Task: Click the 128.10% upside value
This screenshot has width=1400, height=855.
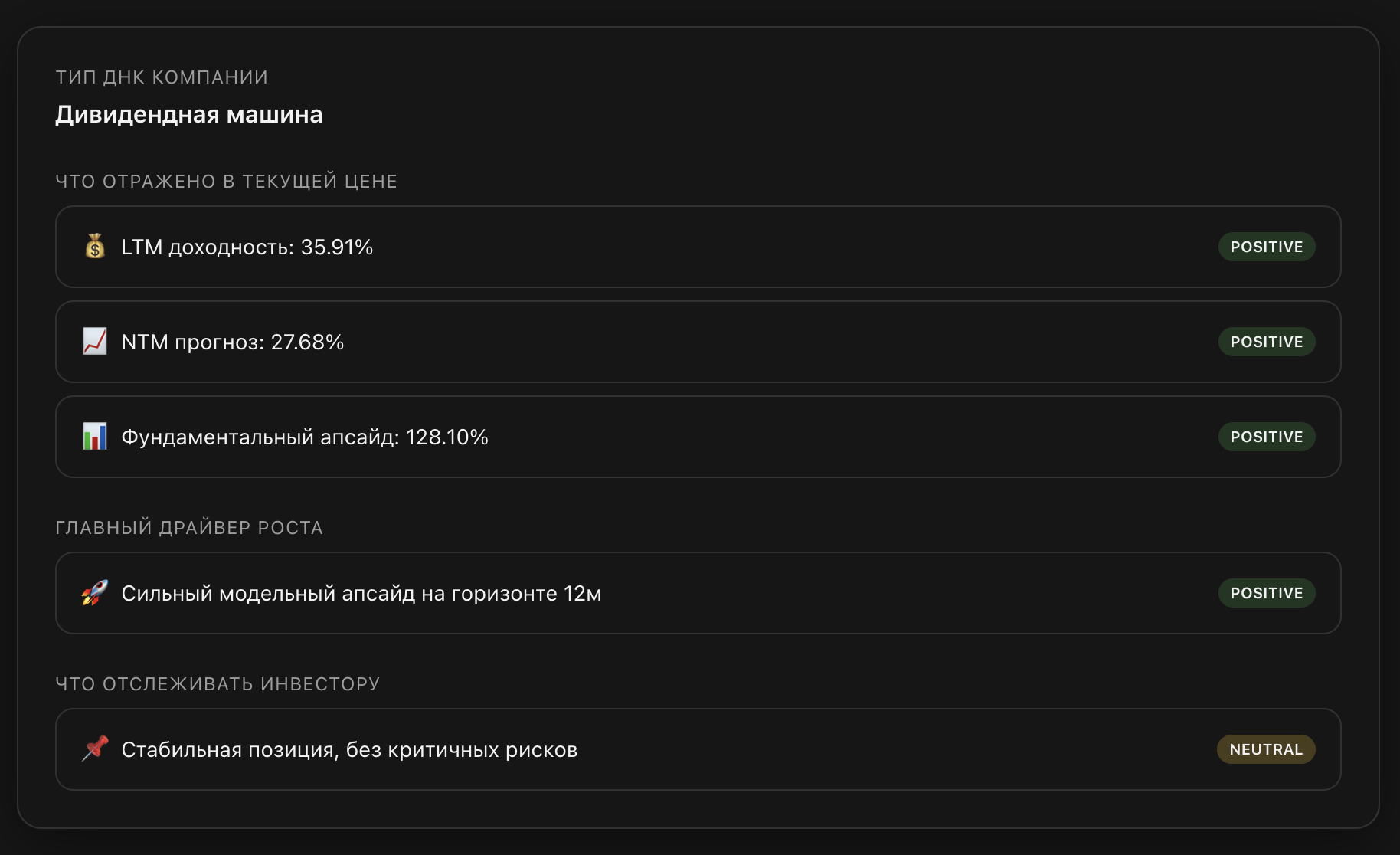Action: click(447, 437)
